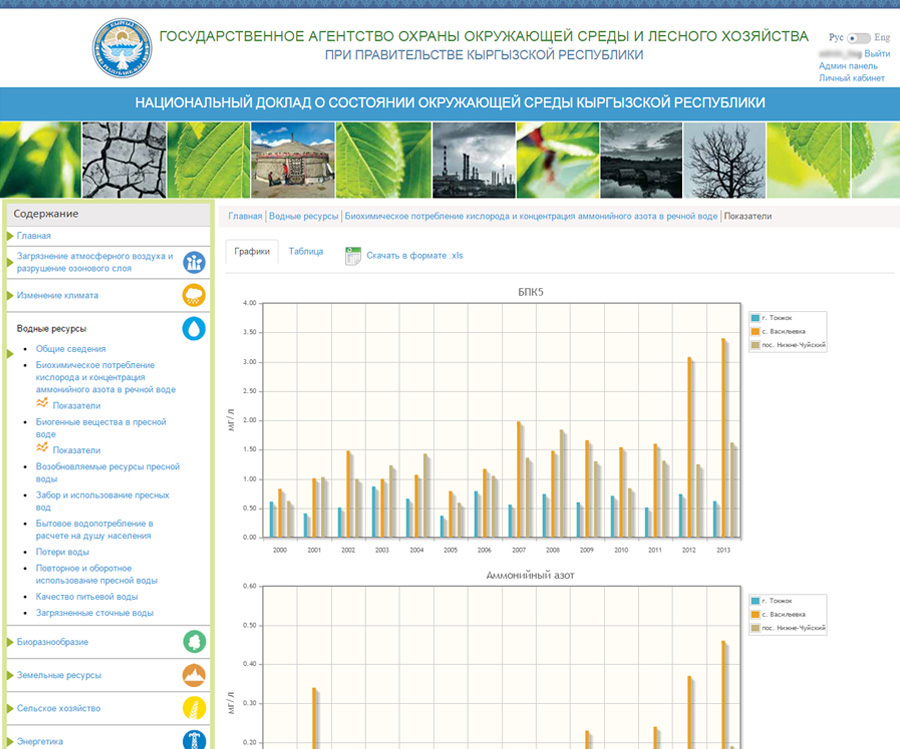Expand arrow next to Сельское хозяйство
900x749 pixels.
(x=10, y=709)
